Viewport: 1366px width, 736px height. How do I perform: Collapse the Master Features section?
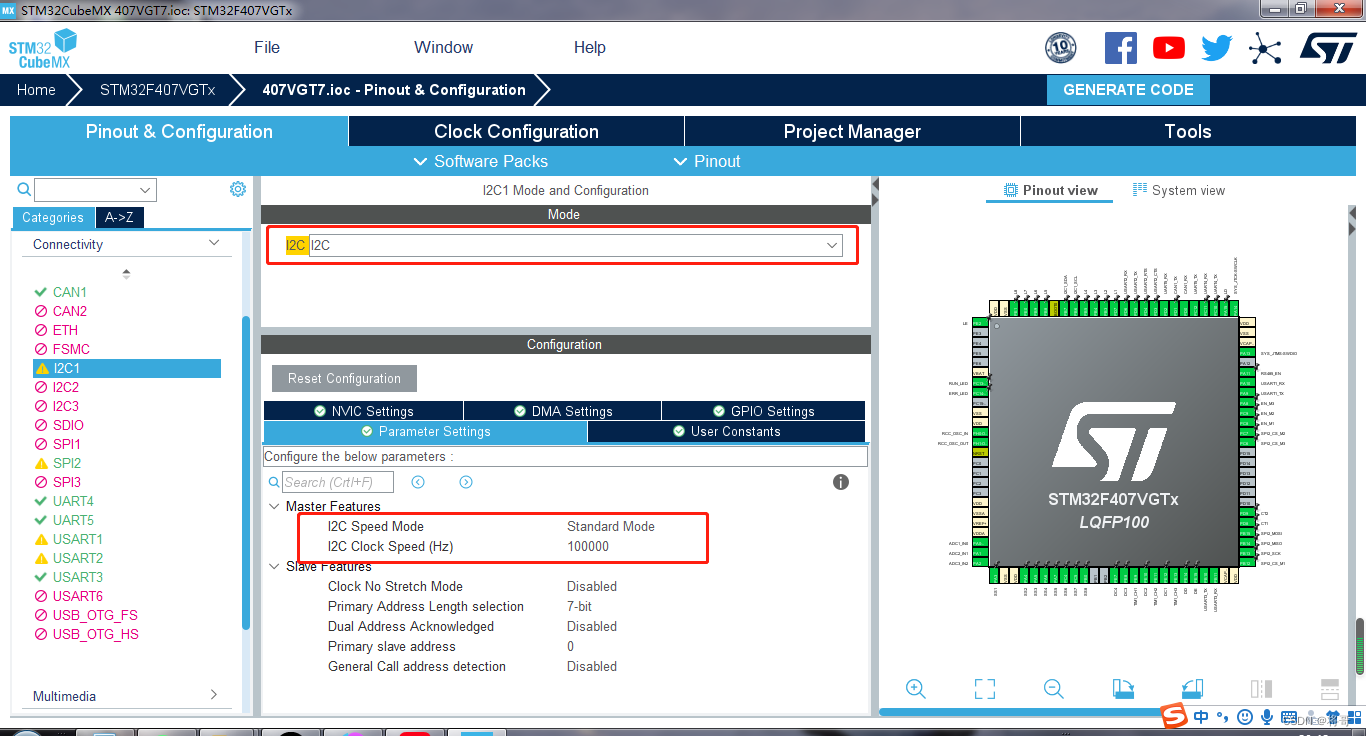274,506
